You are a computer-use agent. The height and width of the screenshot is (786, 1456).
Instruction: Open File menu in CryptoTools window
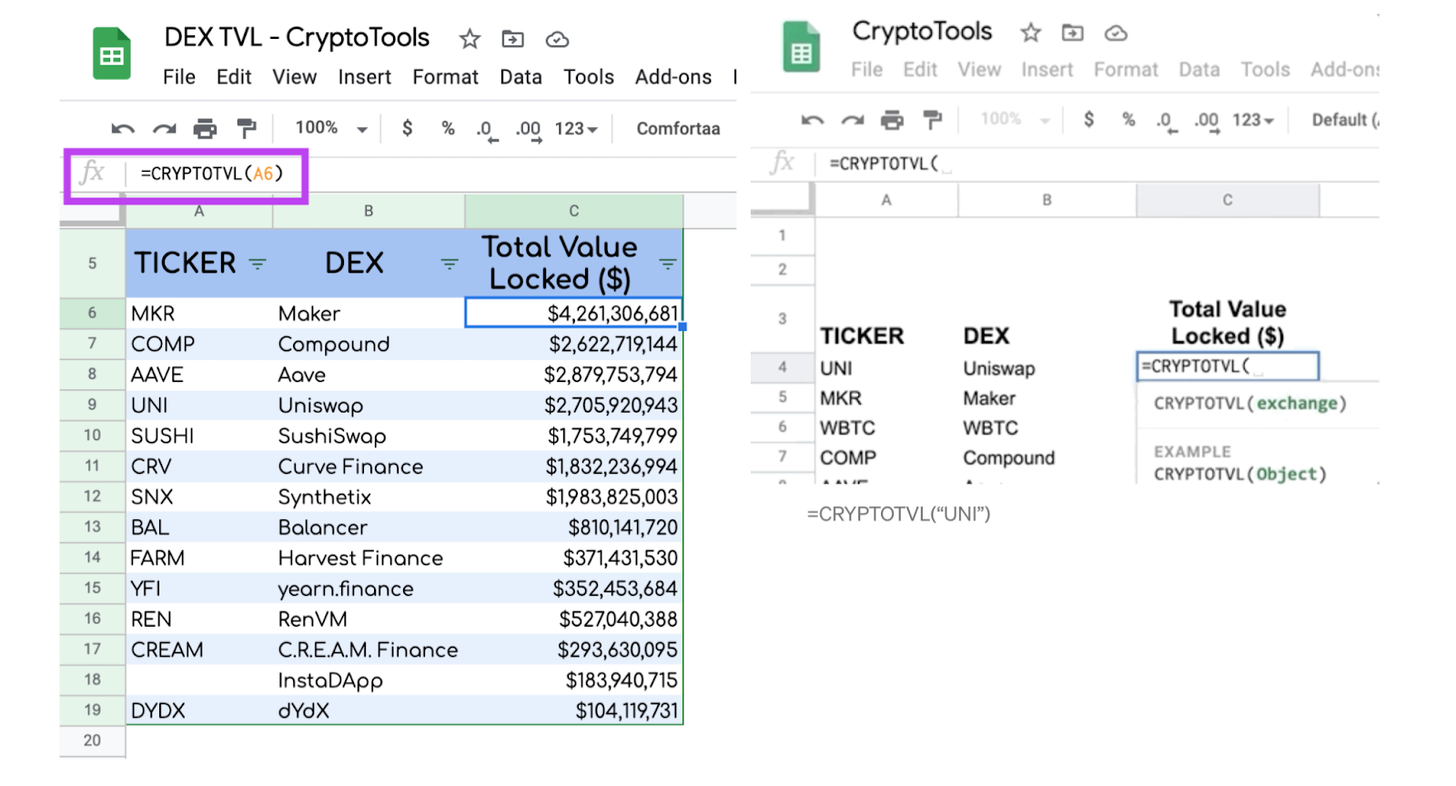[867, 70]
